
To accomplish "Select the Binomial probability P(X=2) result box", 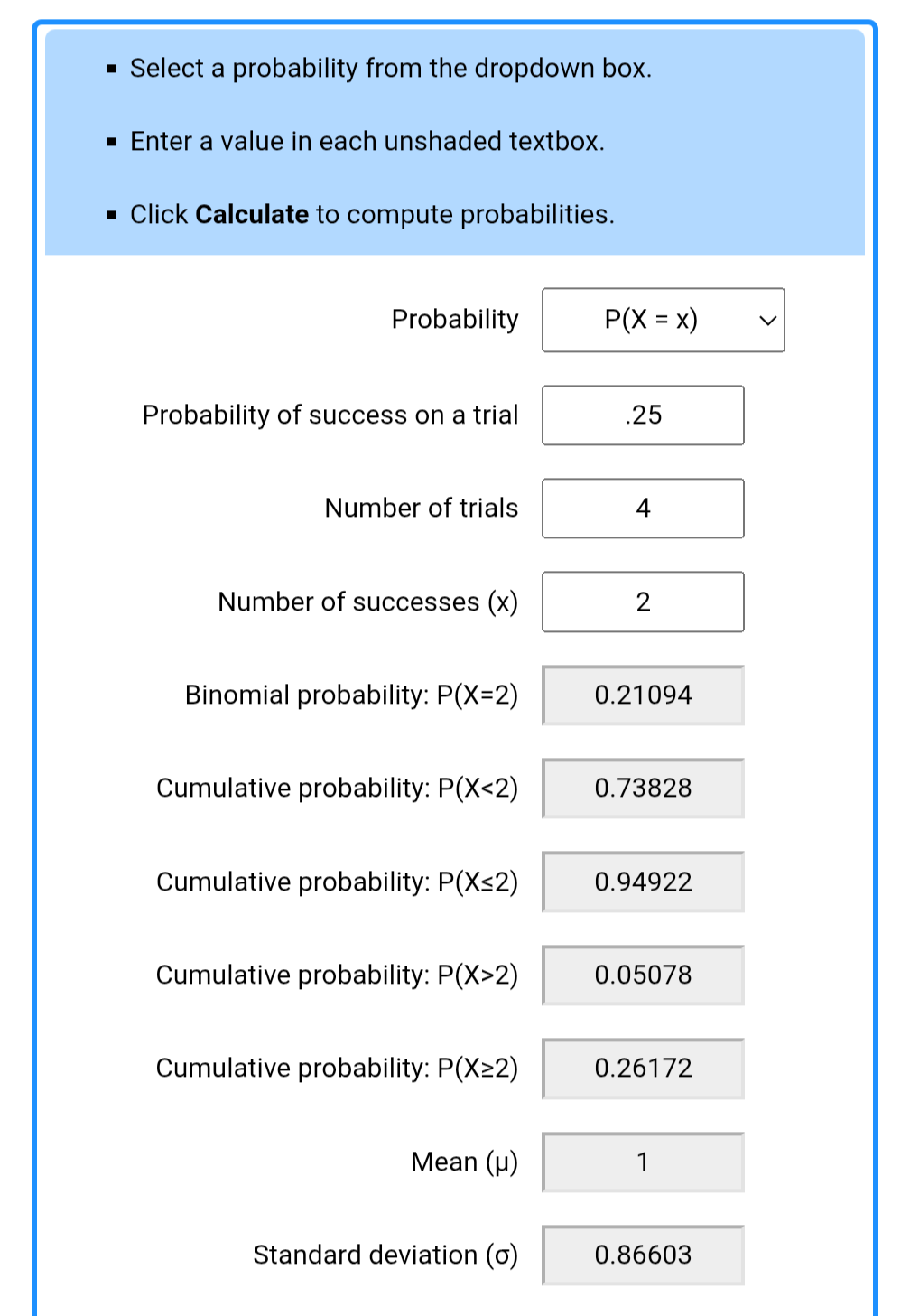I will tap(643, 695).
